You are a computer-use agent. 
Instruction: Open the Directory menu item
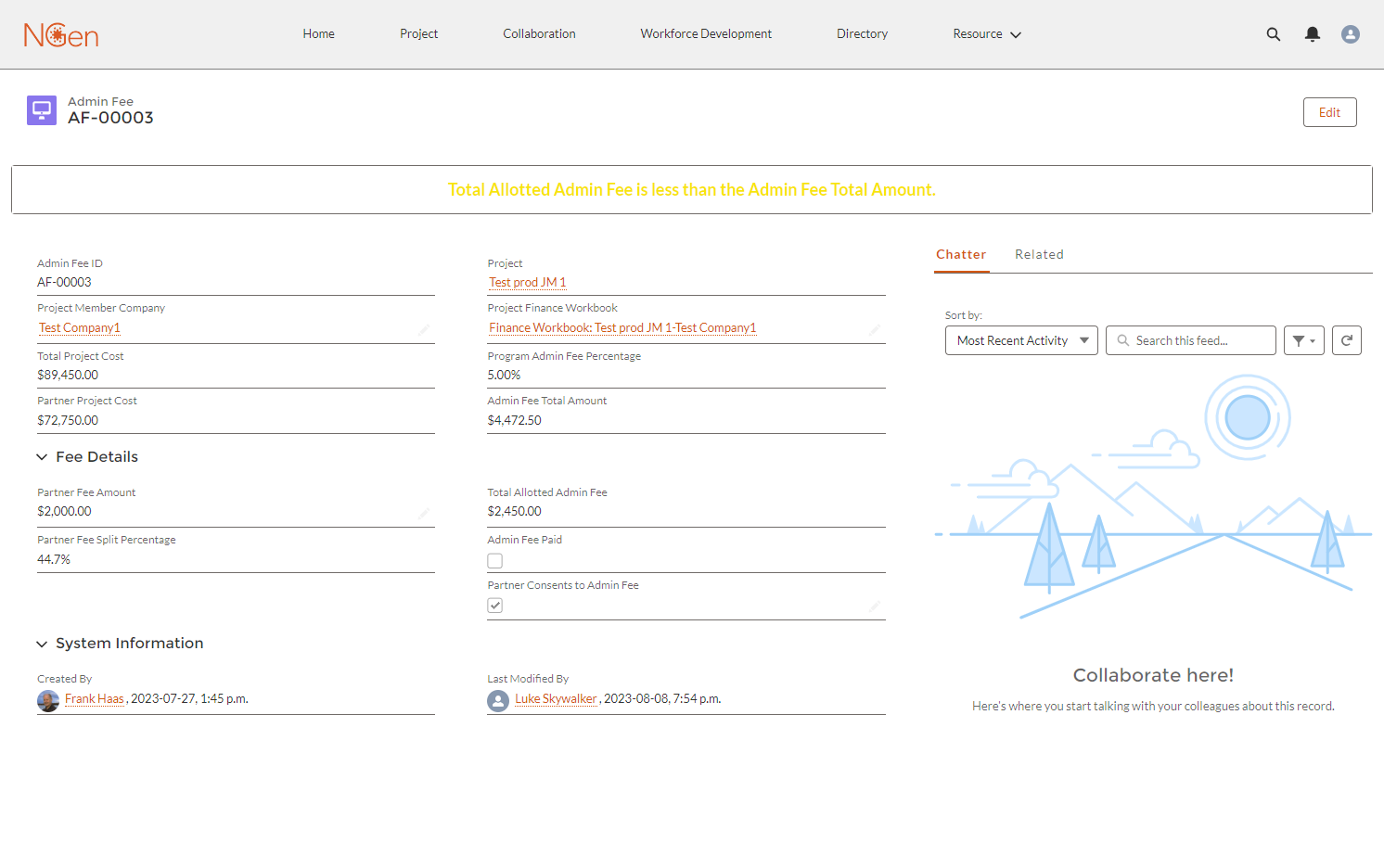[x=862, y=34]
